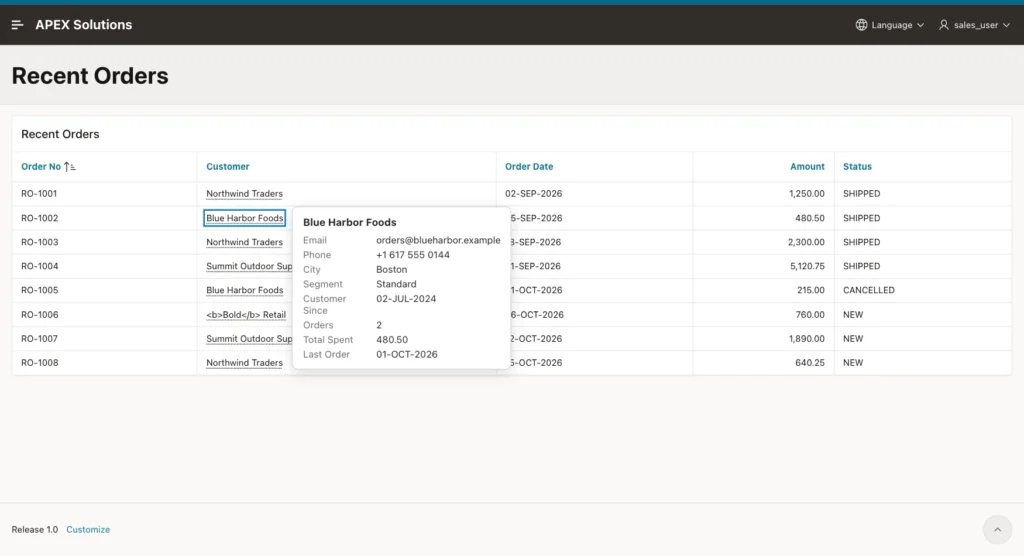
Task: Click the amount 760.00
Action: point(810,314)
